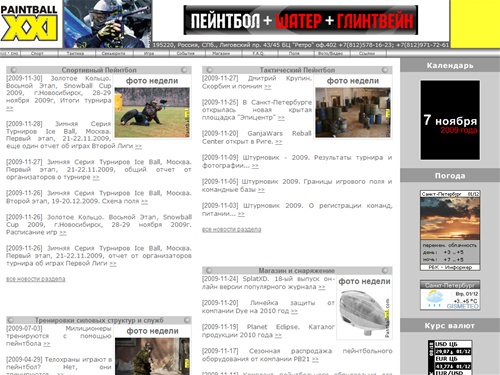Open the header photo of the masked paintball player

point(107,24)
